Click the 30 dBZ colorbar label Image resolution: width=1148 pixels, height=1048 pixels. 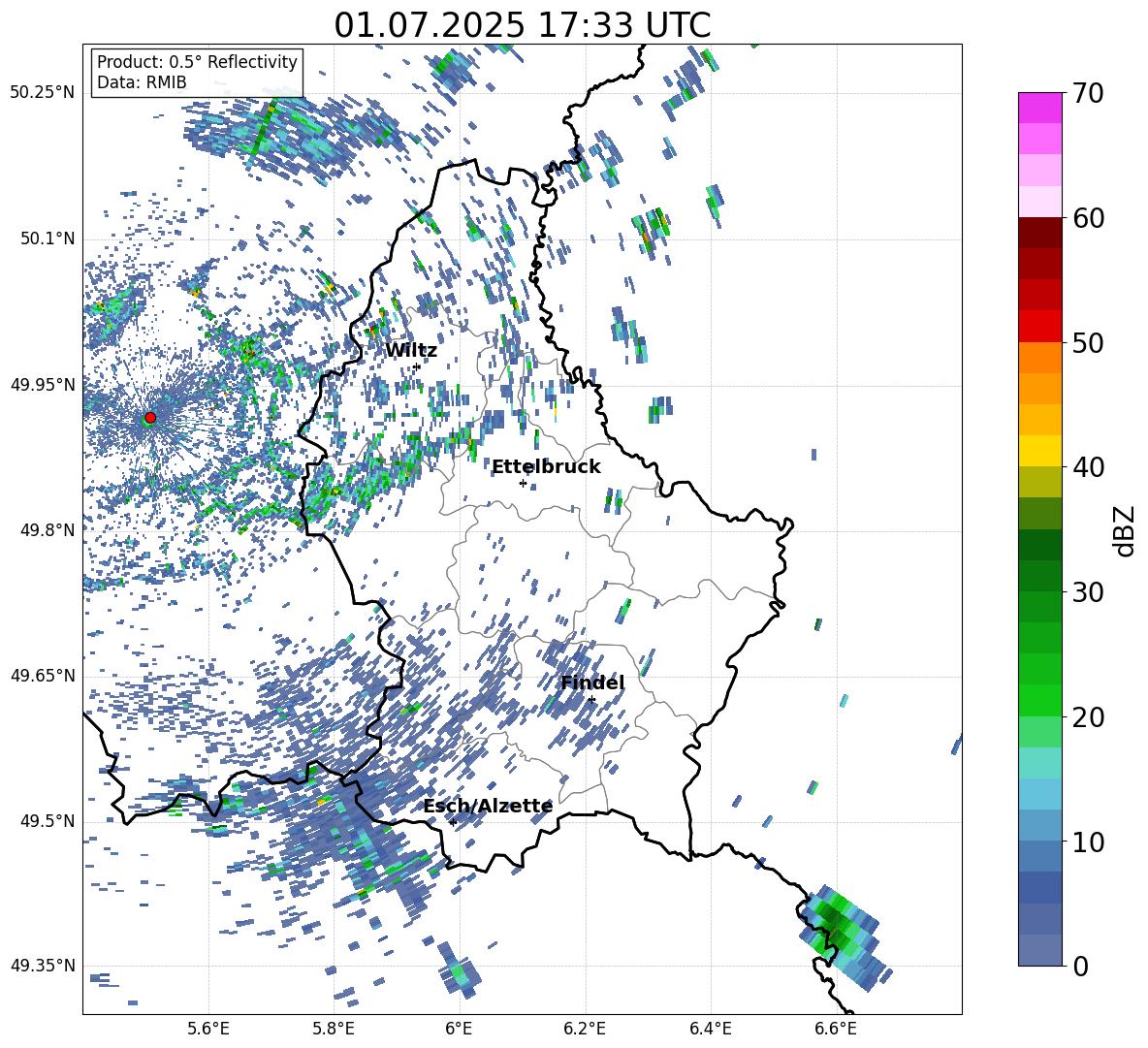[1087, 591]
